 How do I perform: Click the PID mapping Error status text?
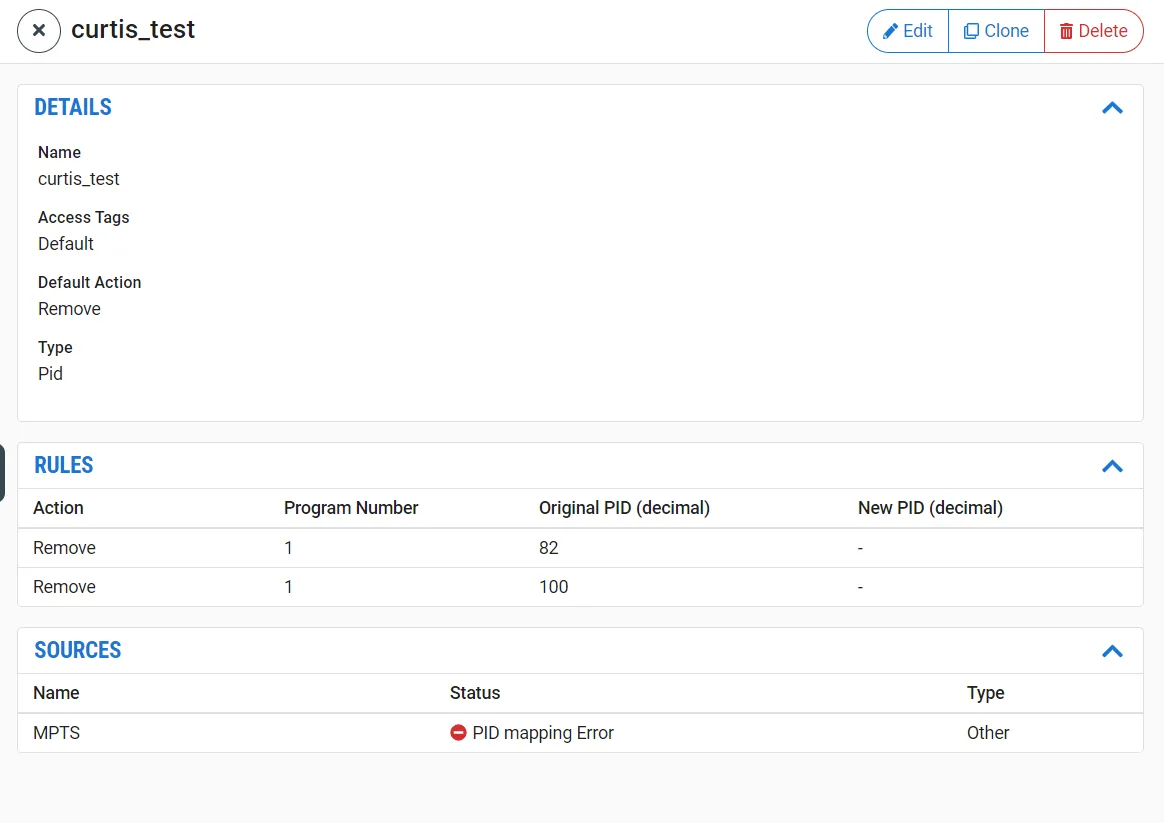click(543, 732)
